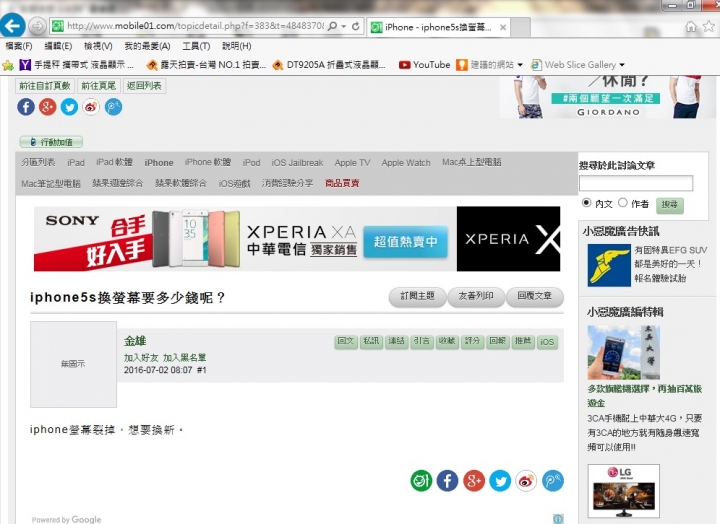Open the DT9205A bookmark
This screenshot has height=524, width=720.
329,65
